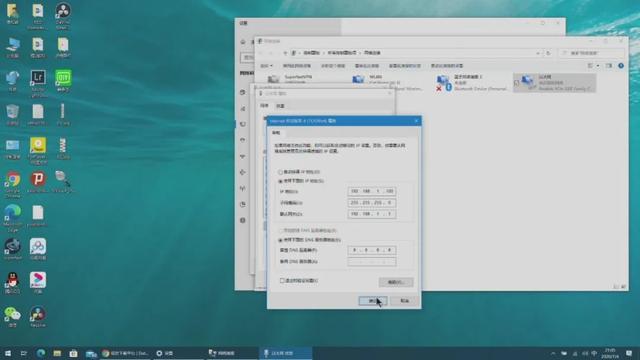640x360 pixels.
Task: Open Status page in Settings sidebar
Action: click(243, 93)
